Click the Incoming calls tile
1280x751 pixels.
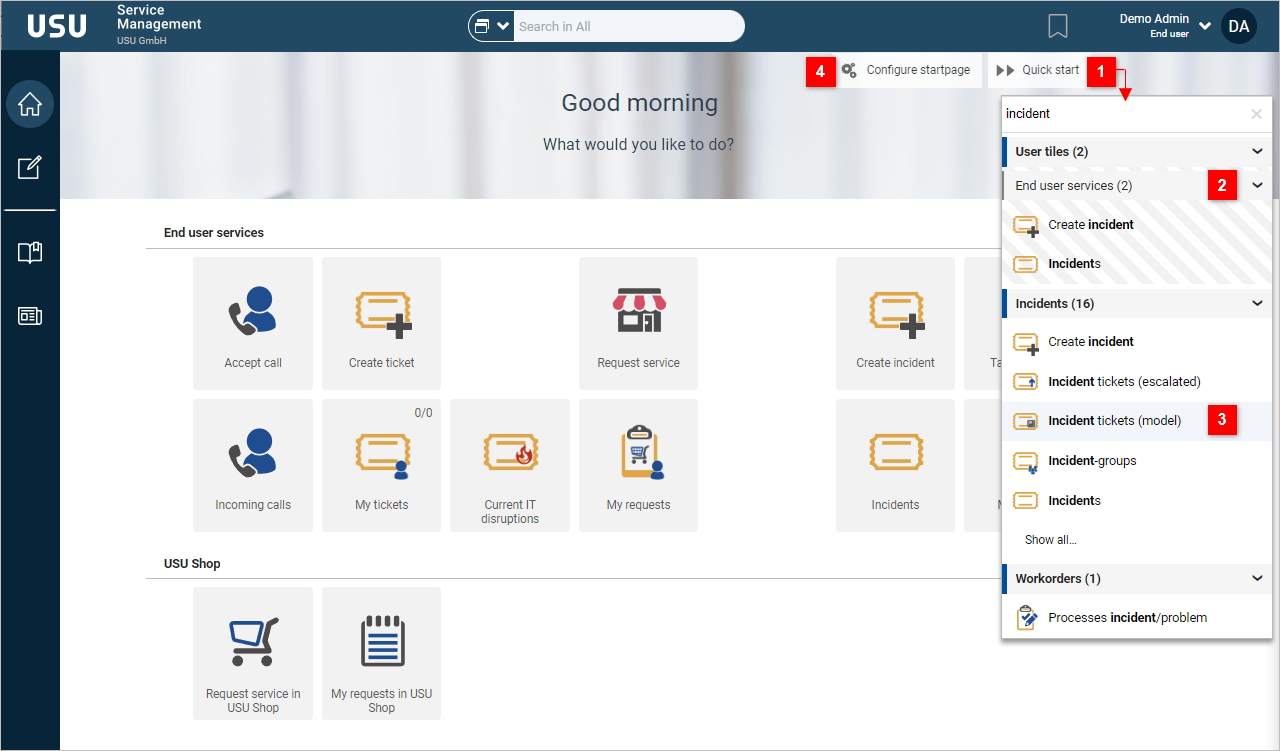pos(253,465)
